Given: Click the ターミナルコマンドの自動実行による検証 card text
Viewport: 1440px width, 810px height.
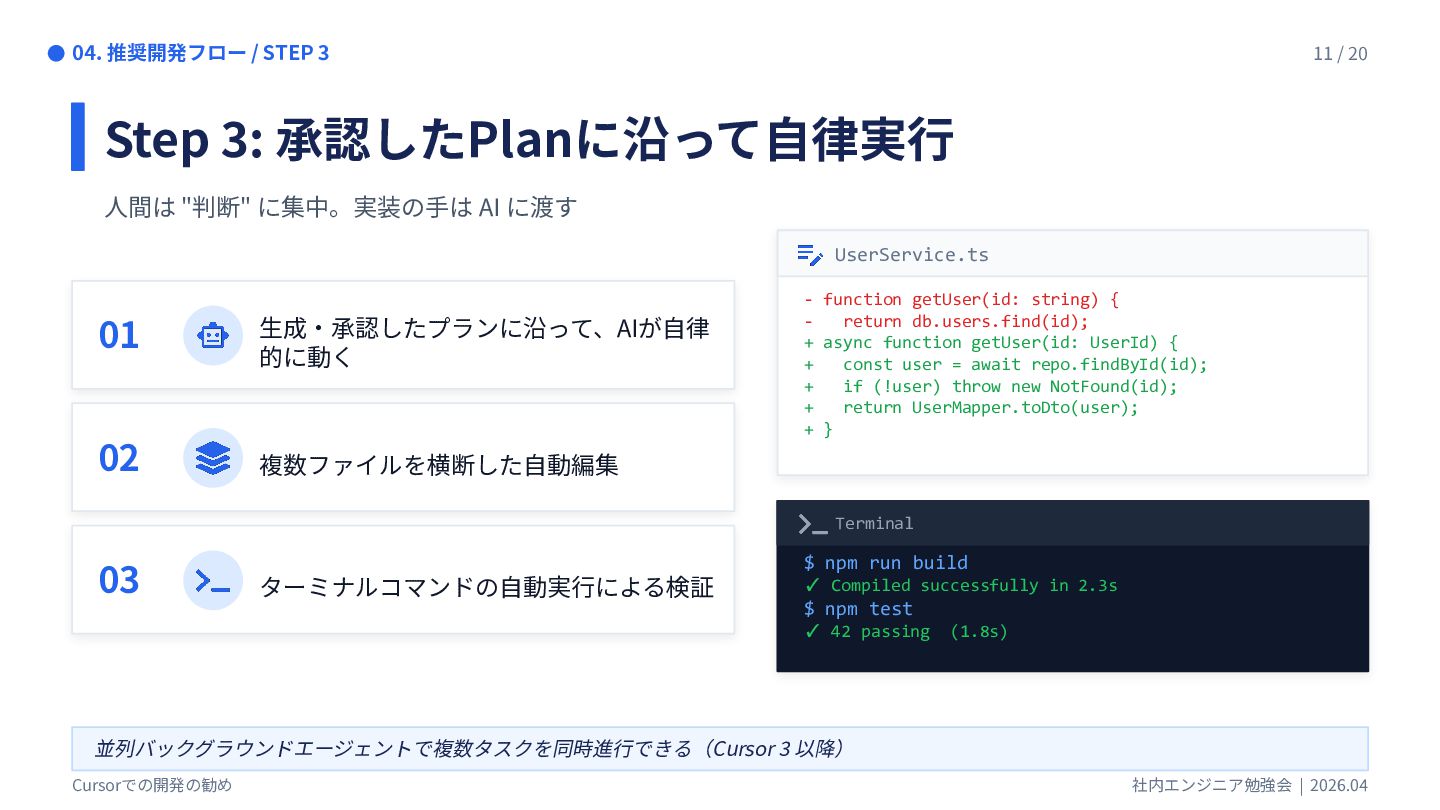Looking at the screenshot, I should click(x=486, y=587).
